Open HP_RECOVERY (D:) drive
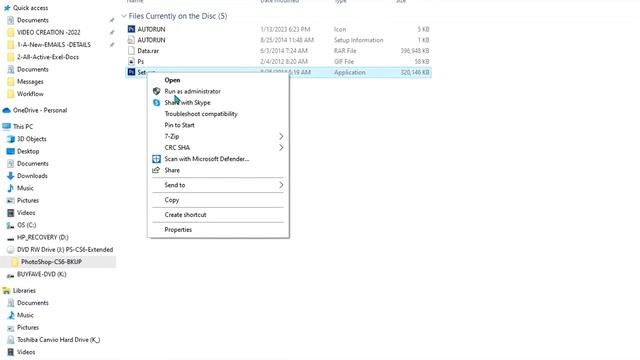This screenshot has height=360, width=640. click(x=42, y=237)
